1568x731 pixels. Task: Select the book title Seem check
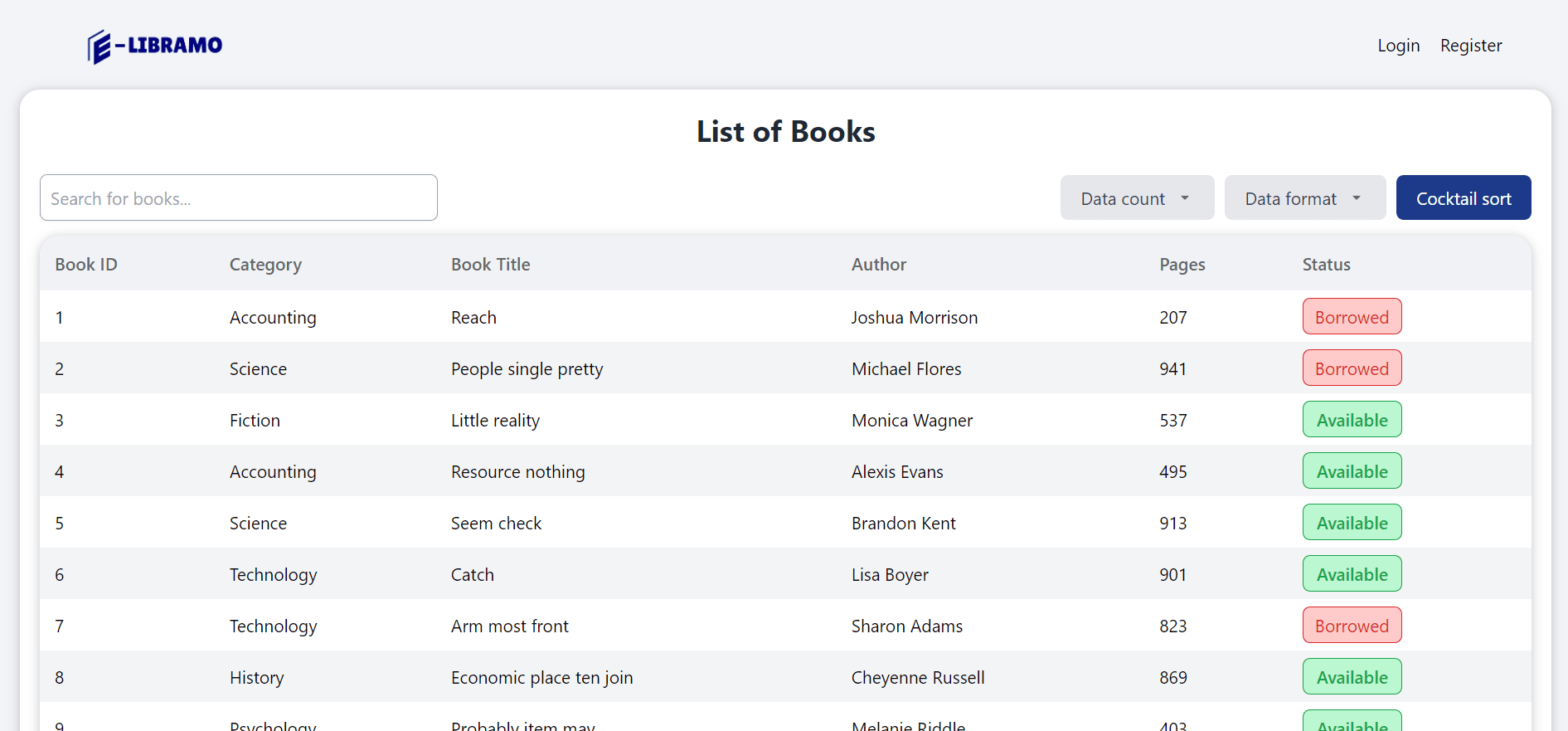tap(496, 524)
